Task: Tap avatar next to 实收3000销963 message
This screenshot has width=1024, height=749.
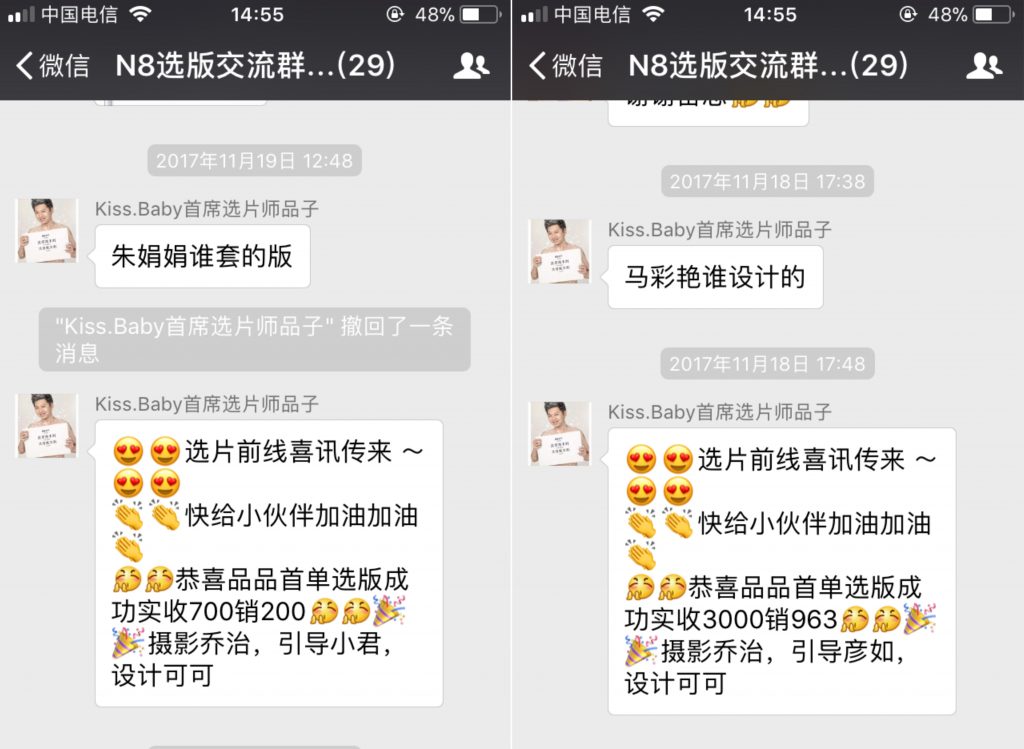Action: pyautogui.click(x=559, y=434)
